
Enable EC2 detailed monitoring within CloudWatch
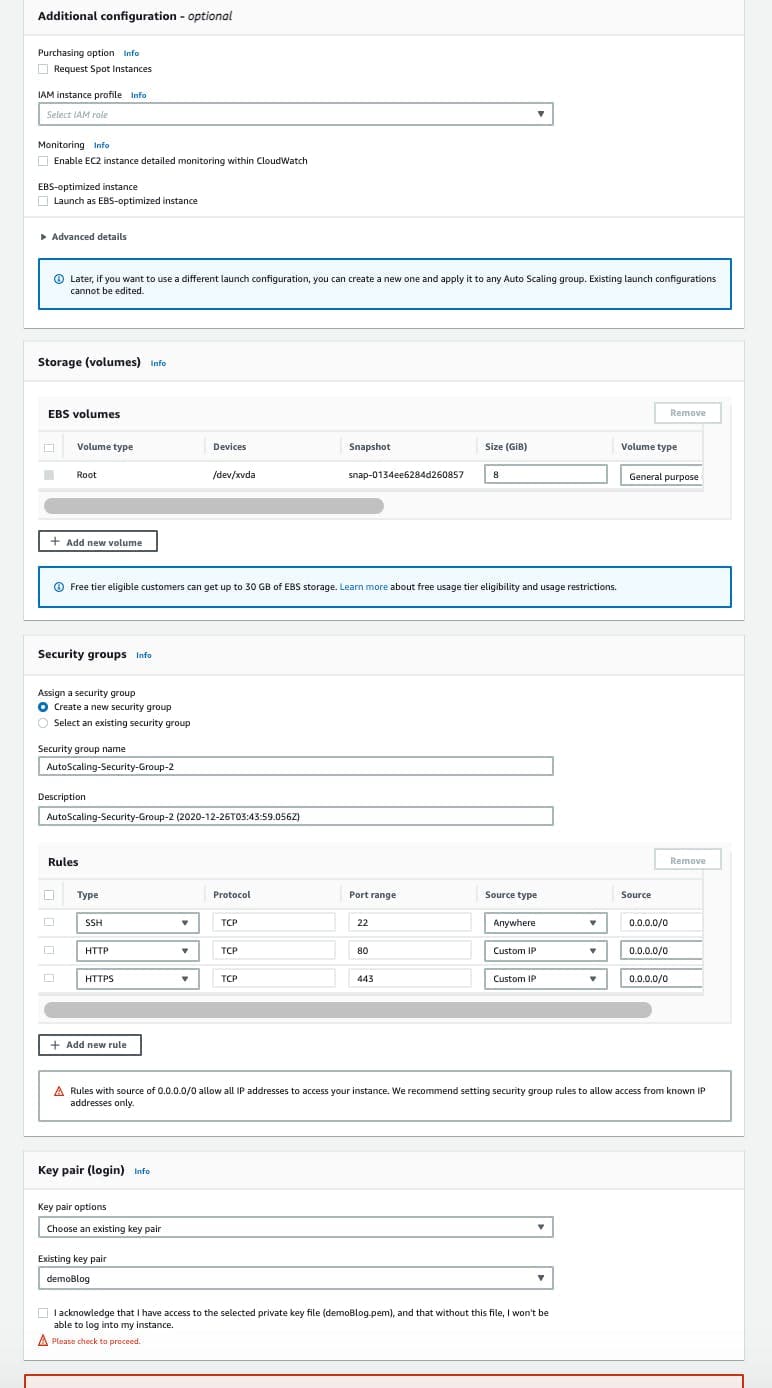pyautogui.click(x=43, y=161)
